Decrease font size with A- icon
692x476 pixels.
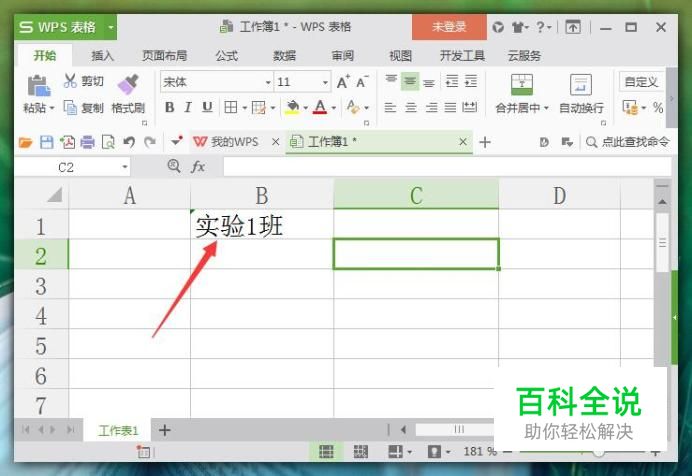[362, 82]
